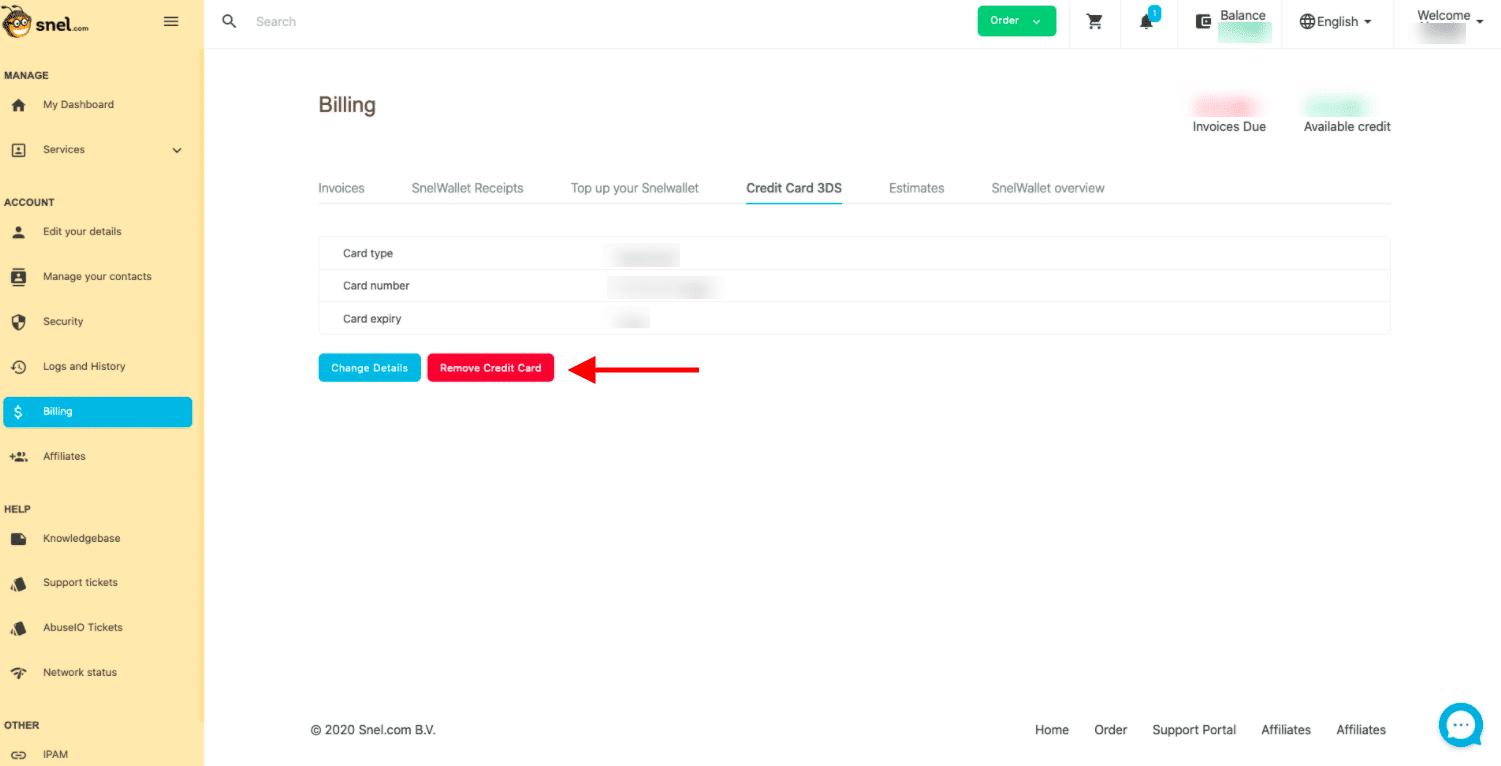This screenshot has width=1501, height=766.
Task: Open the Knowledgebase page
Action: (x=81, y=539)
